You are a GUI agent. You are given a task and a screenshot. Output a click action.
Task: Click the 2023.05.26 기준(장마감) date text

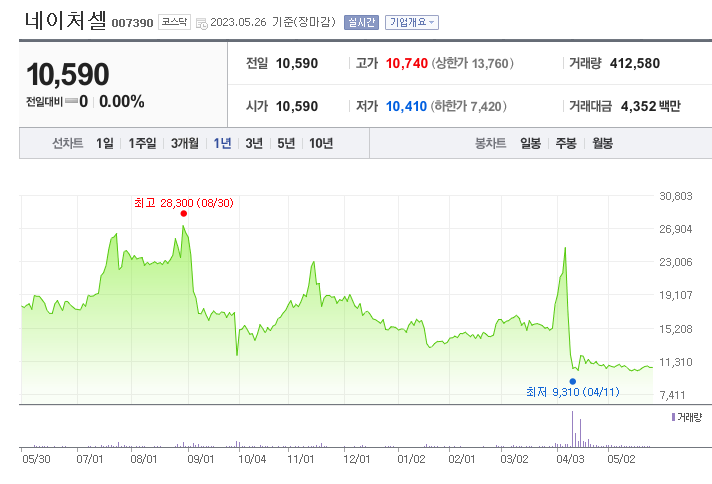pos(272,22)
